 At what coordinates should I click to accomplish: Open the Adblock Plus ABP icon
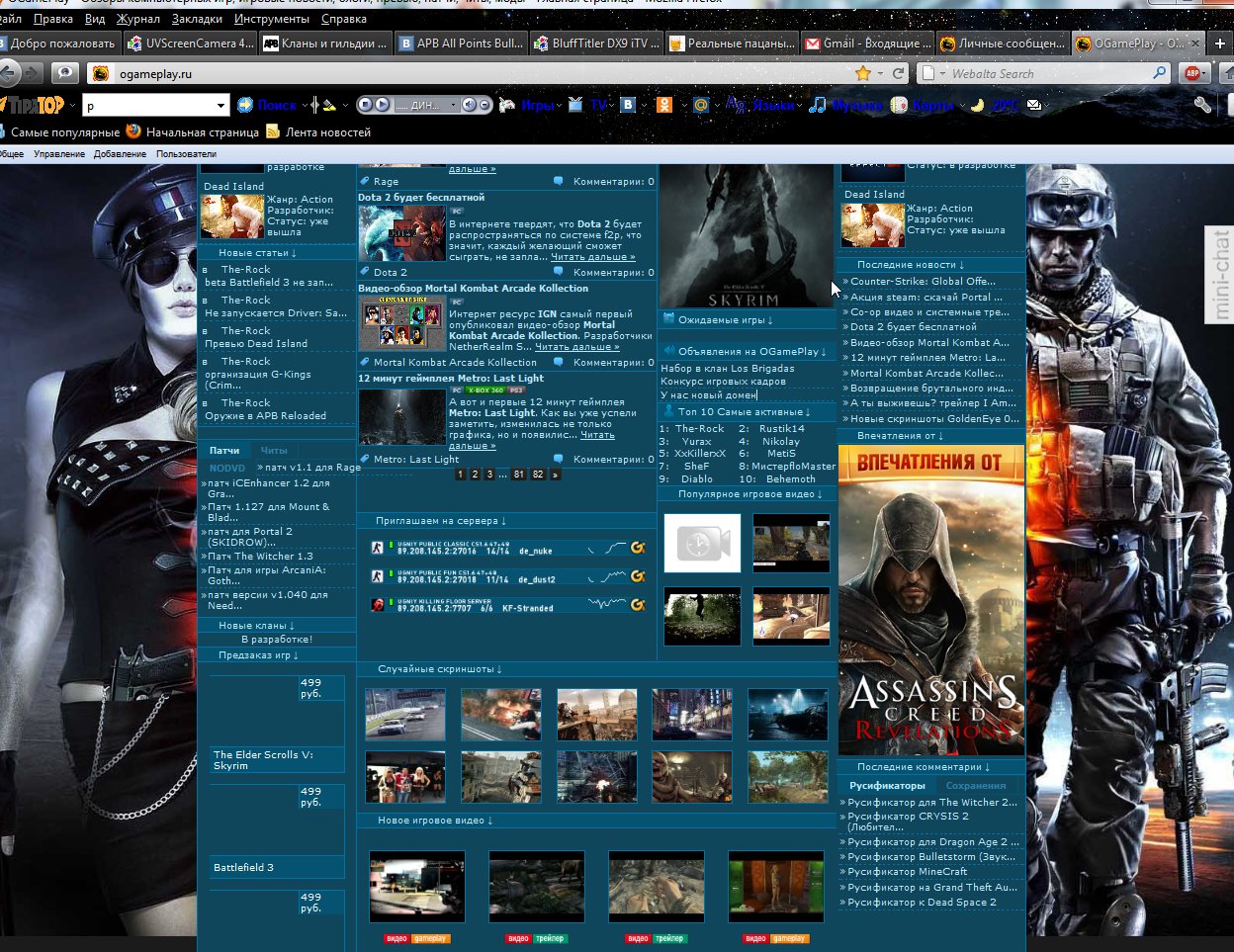click(x=1193, y=73)
